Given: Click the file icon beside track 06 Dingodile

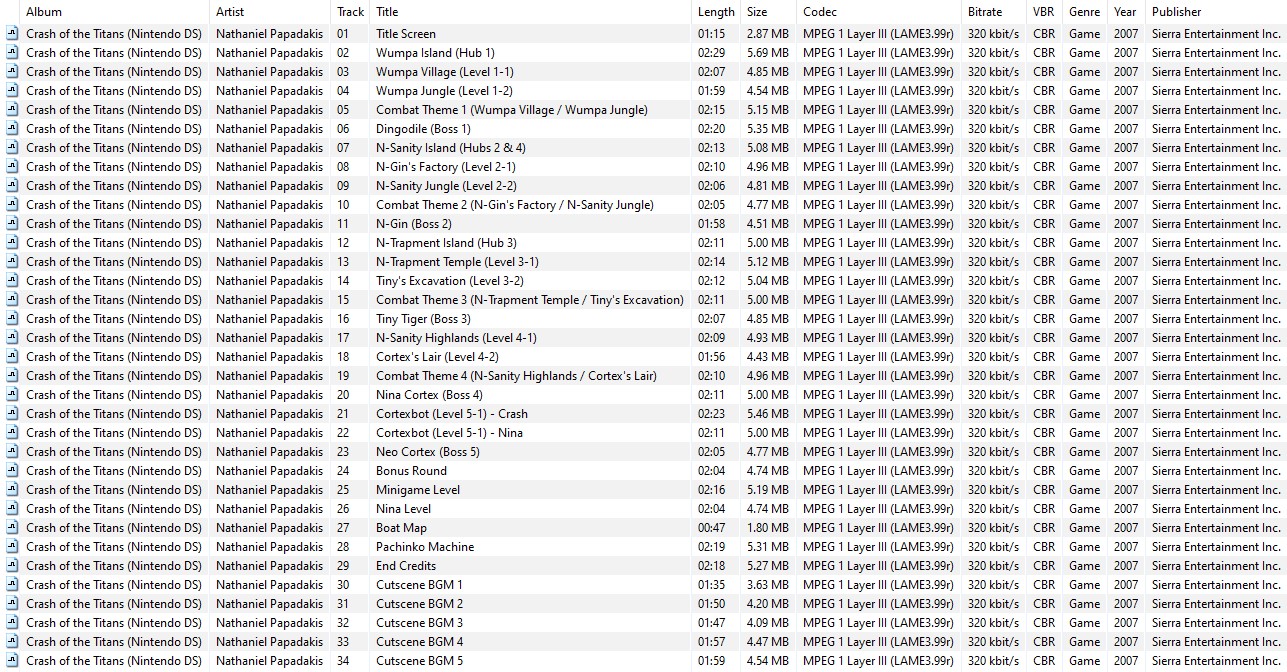Looking at the screenshot, I should coord(12,129).
